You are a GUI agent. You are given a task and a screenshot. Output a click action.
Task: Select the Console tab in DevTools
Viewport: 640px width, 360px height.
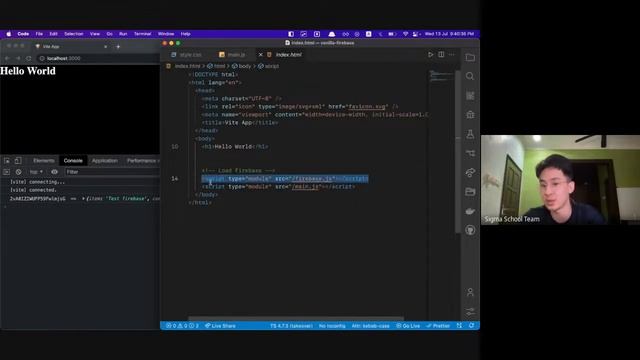tap(73, 160)
